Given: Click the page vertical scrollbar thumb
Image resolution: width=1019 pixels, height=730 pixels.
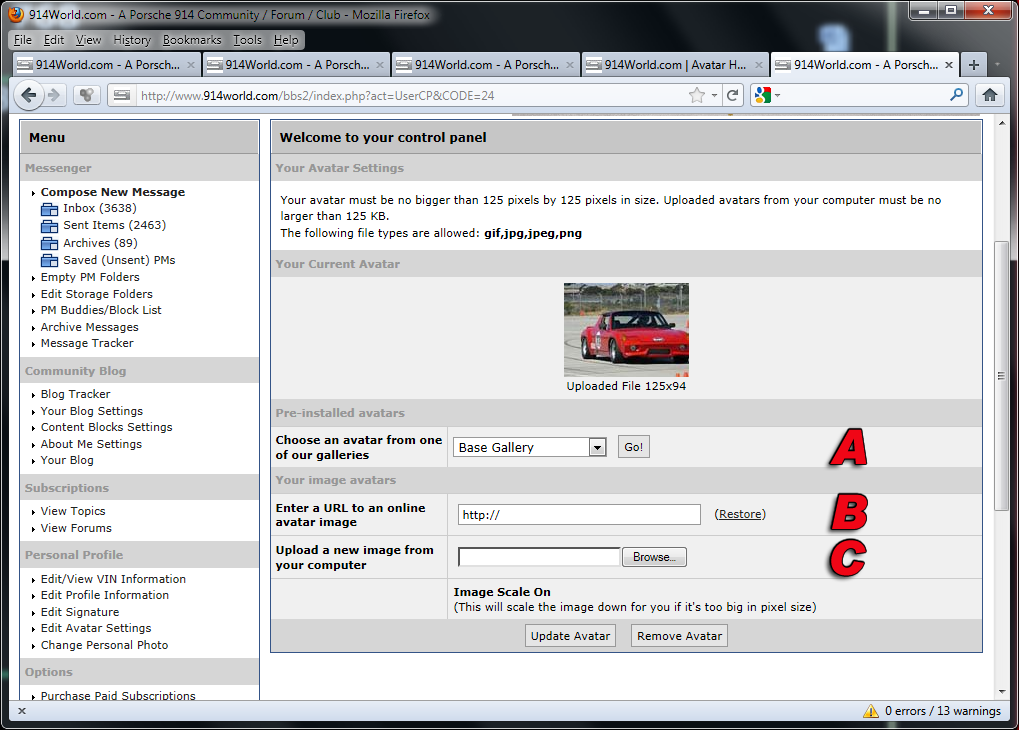Looking at the screenshot, I should tap(1001, 376).
